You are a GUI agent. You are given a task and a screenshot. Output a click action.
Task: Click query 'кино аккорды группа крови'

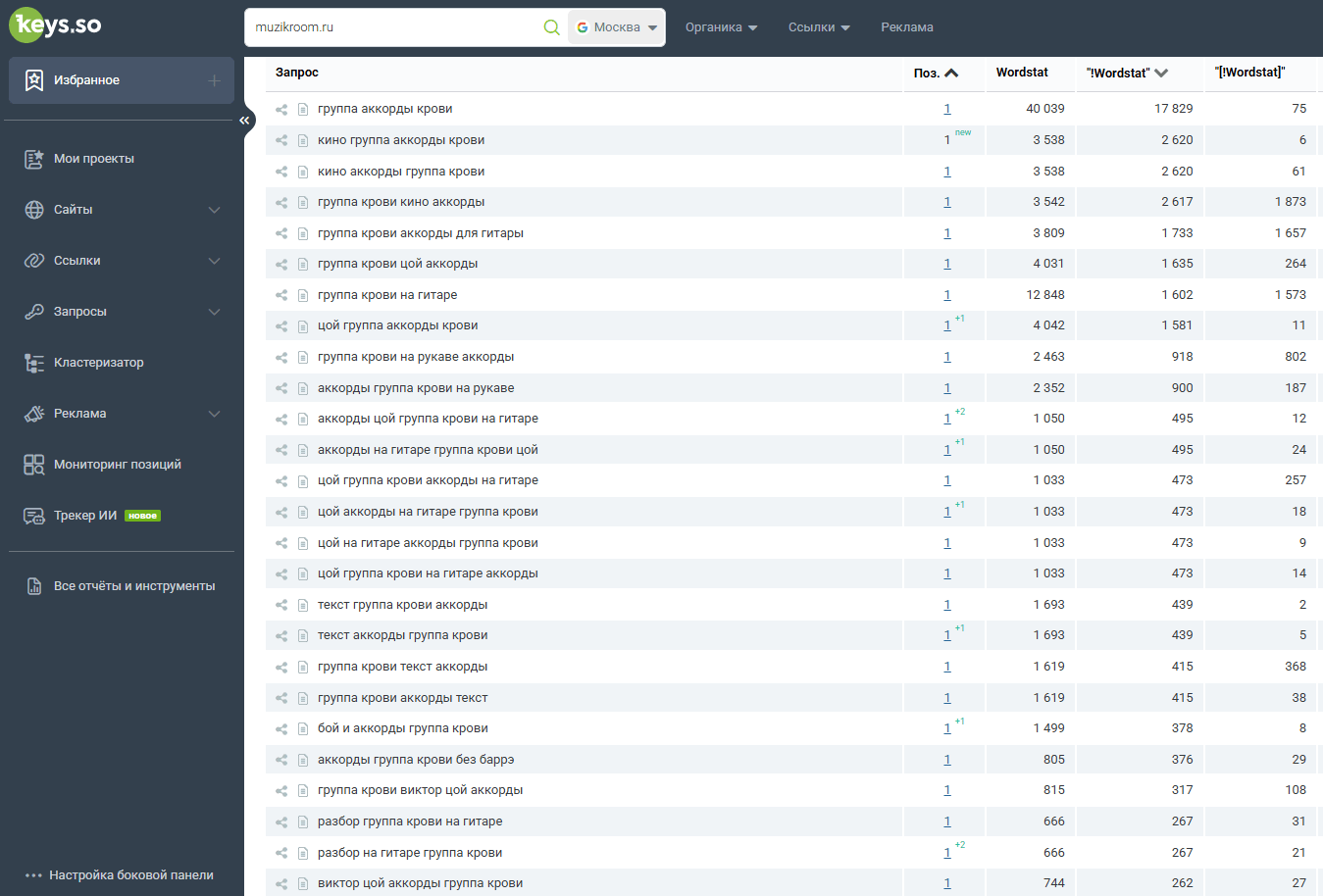tap(401, 172)
